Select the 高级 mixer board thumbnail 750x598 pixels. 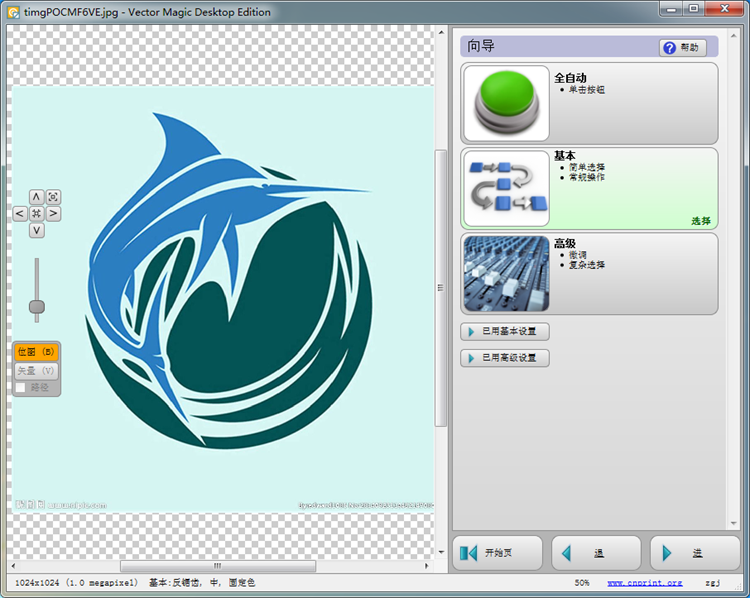(507, 273)
